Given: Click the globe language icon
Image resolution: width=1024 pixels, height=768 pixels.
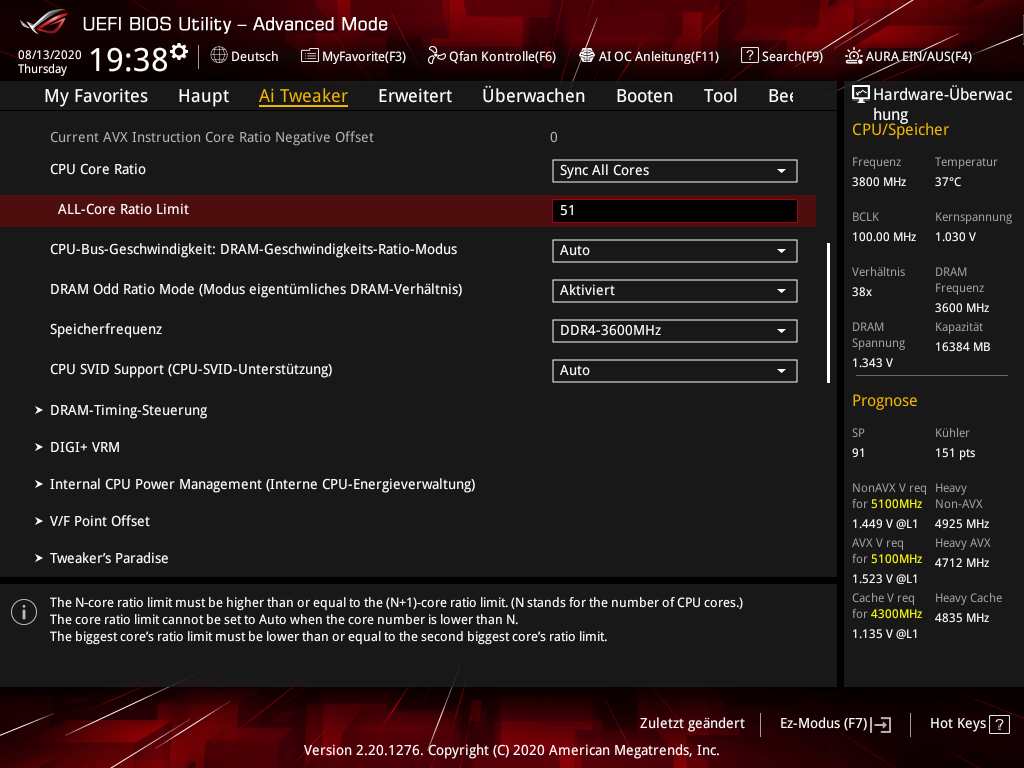Looking at the screenshot, I should [x=219, y=56].
